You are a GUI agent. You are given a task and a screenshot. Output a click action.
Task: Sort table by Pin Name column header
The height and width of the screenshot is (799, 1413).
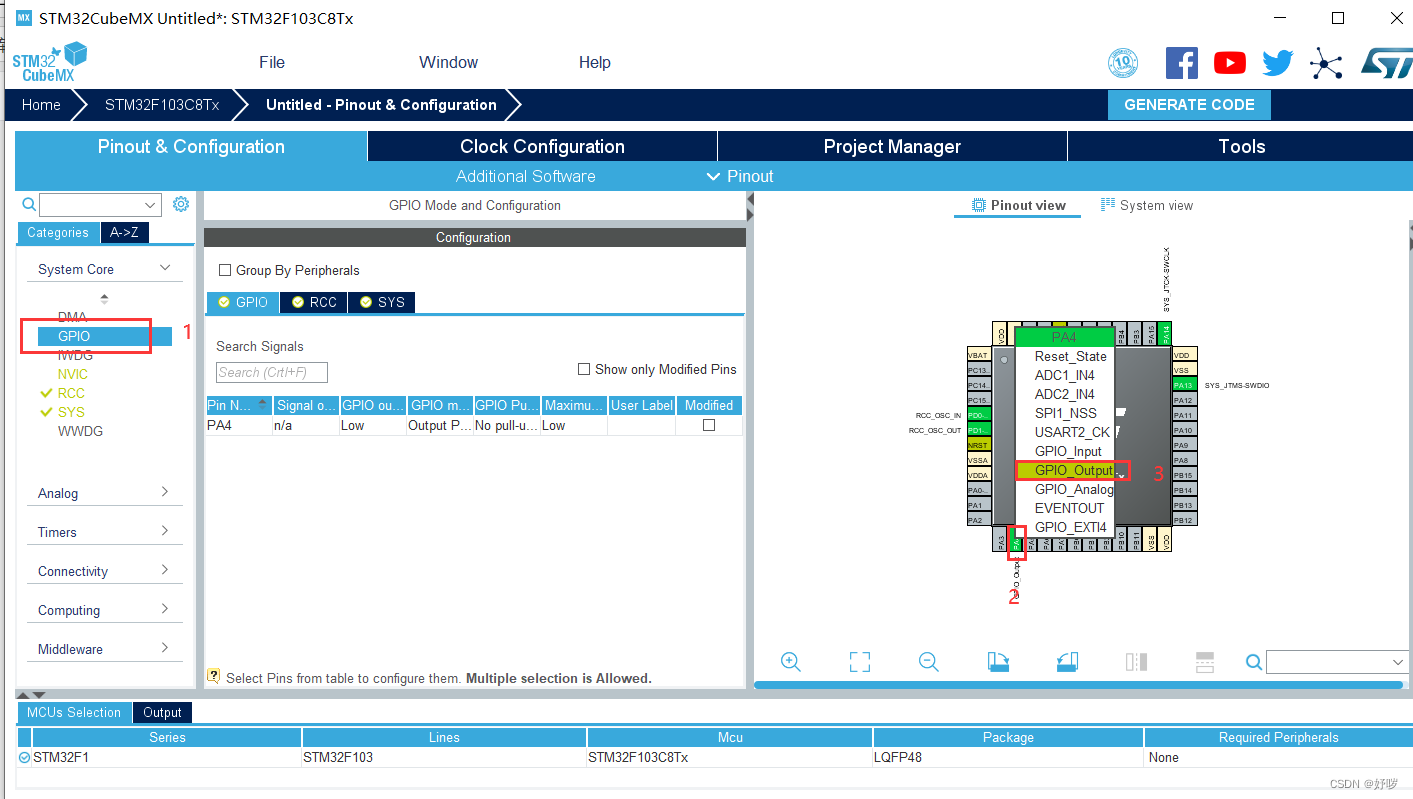point(238,405)
